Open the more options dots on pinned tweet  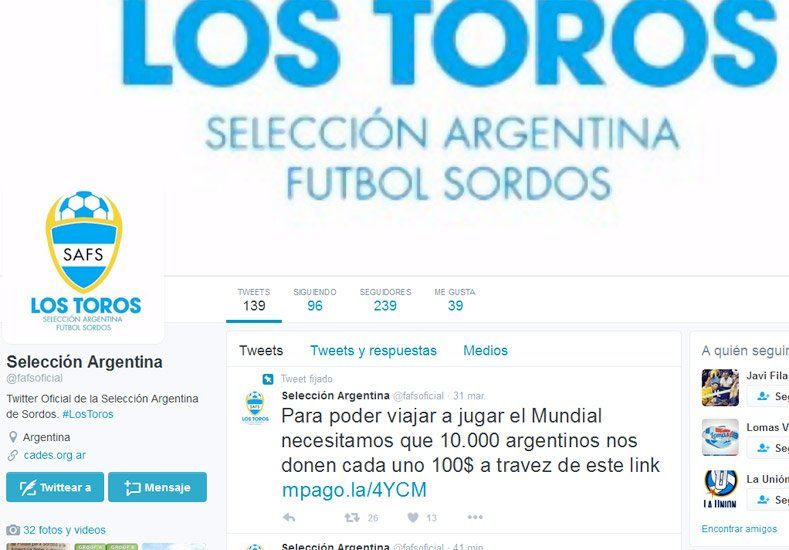pos(475,517)
